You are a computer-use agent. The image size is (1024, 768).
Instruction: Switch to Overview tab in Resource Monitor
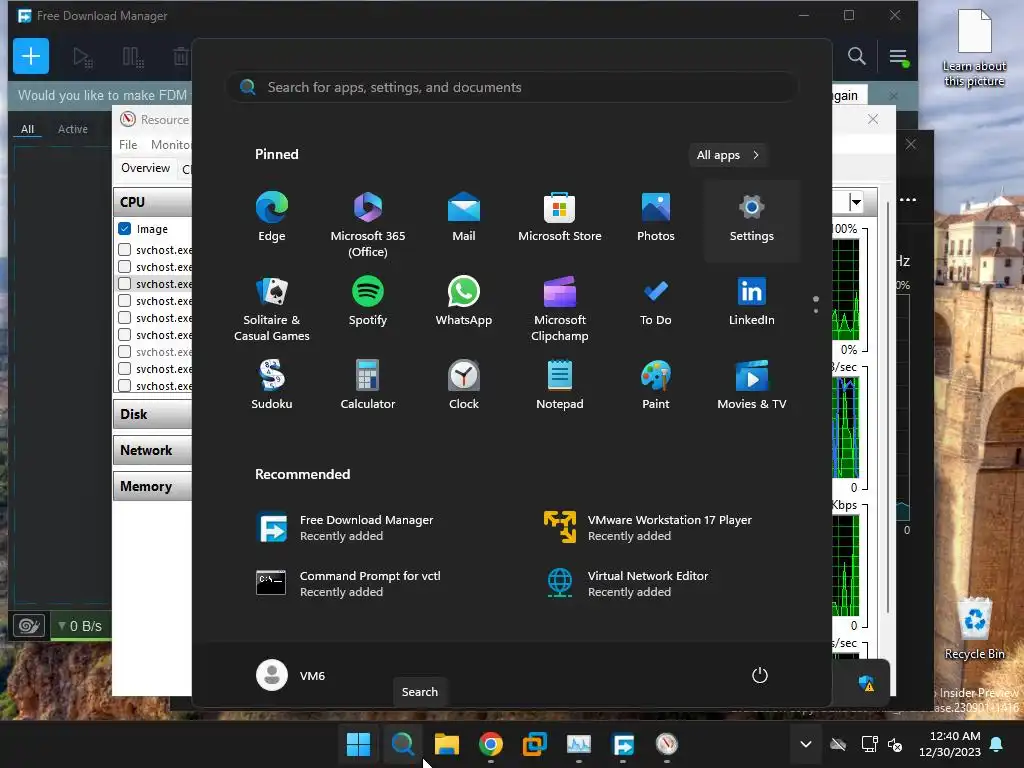click(x=146, y=168)
